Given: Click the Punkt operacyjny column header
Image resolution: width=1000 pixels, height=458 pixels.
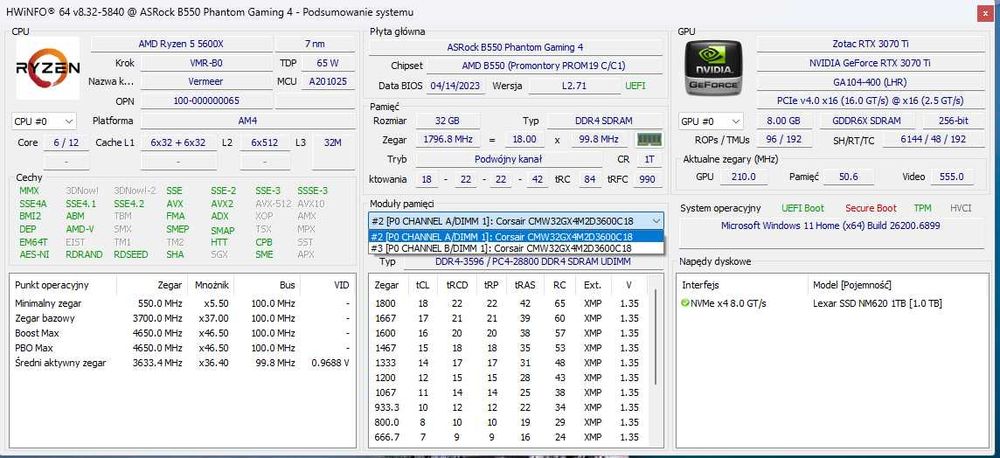Looking at the screenshot, I should click(52, 285).
